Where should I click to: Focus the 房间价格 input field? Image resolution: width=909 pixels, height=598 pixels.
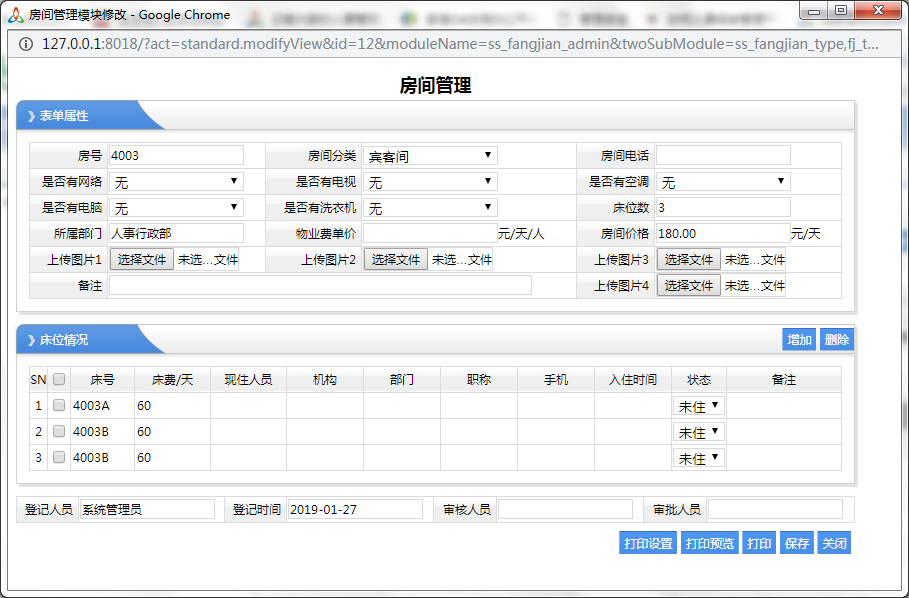[x=721, y=234]
